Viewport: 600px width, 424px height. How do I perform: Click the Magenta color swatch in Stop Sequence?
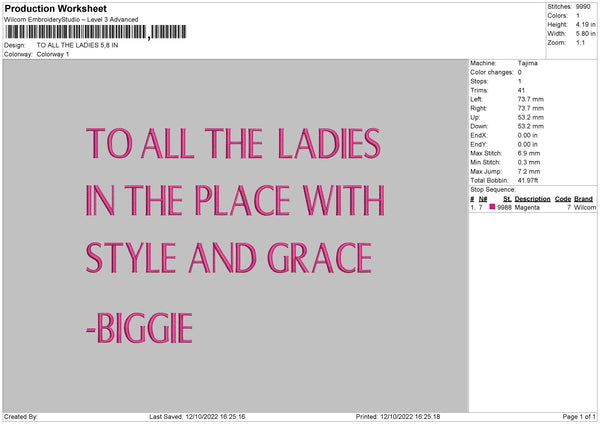(x=493, y=207)
